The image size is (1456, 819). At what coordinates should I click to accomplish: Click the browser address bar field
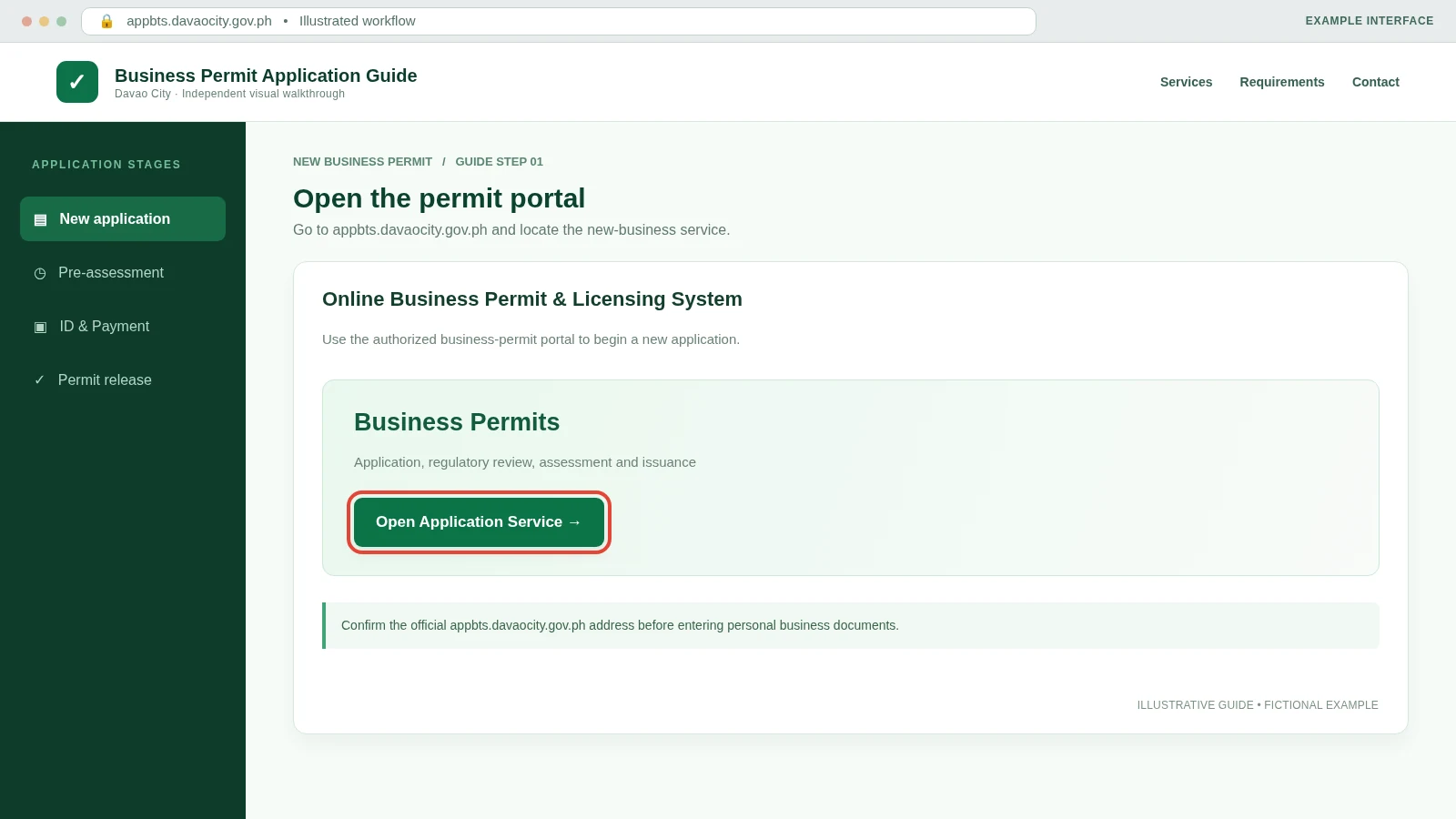point(559,21)
